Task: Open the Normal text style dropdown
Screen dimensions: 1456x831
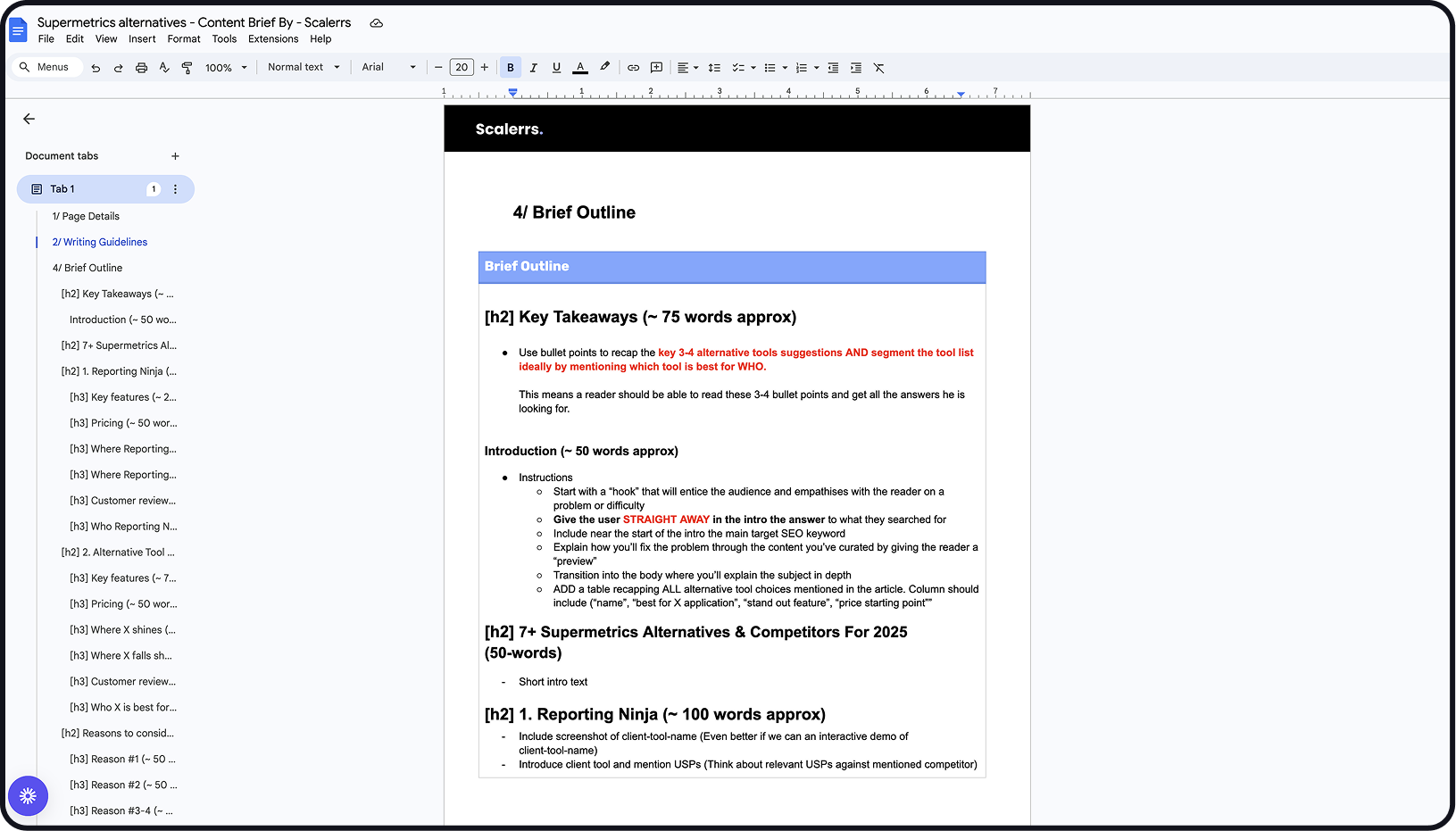Action: [x=304, y=68]
